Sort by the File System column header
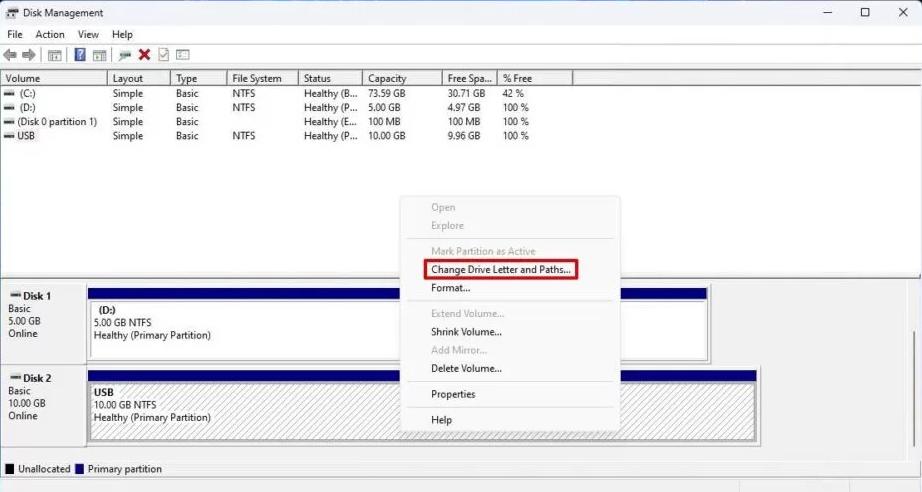Screen dimensions: 922x492 [x=263, y=78]
